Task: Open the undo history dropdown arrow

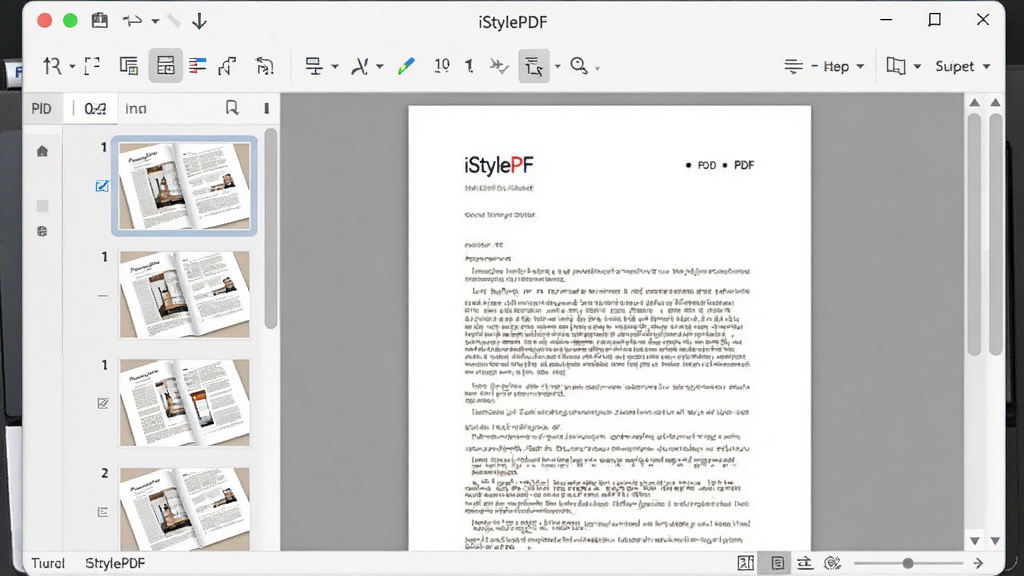Action: tap(155, 22)
